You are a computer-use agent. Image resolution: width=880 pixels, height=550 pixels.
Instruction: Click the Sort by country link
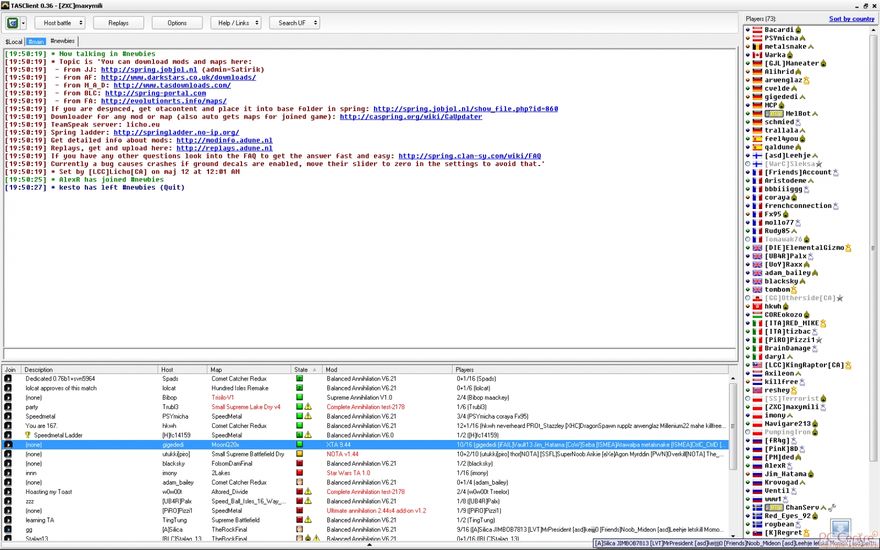[x=851, y=18]
